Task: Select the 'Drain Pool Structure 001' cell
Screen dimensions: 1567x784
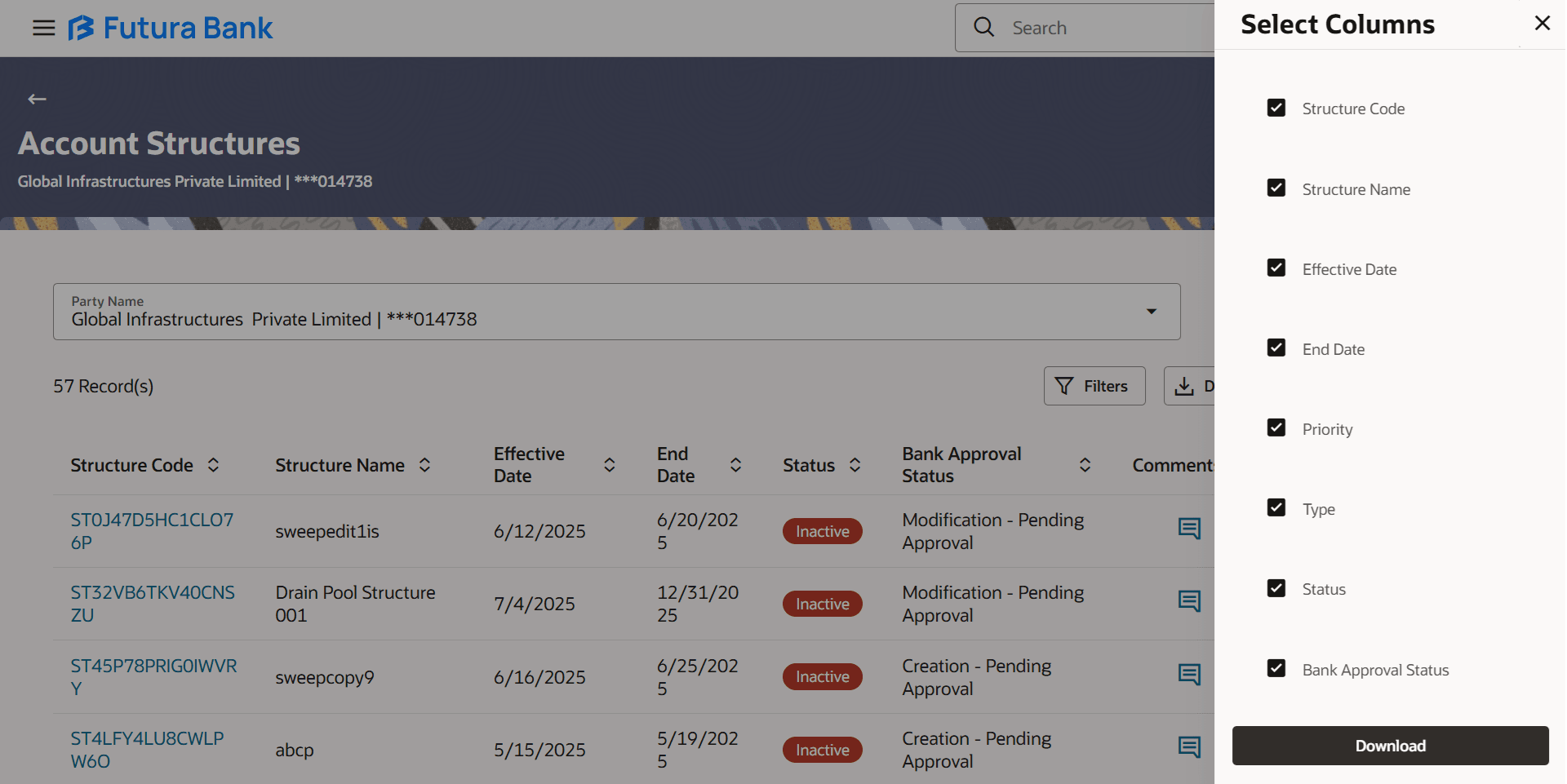Action: point(355,604)
